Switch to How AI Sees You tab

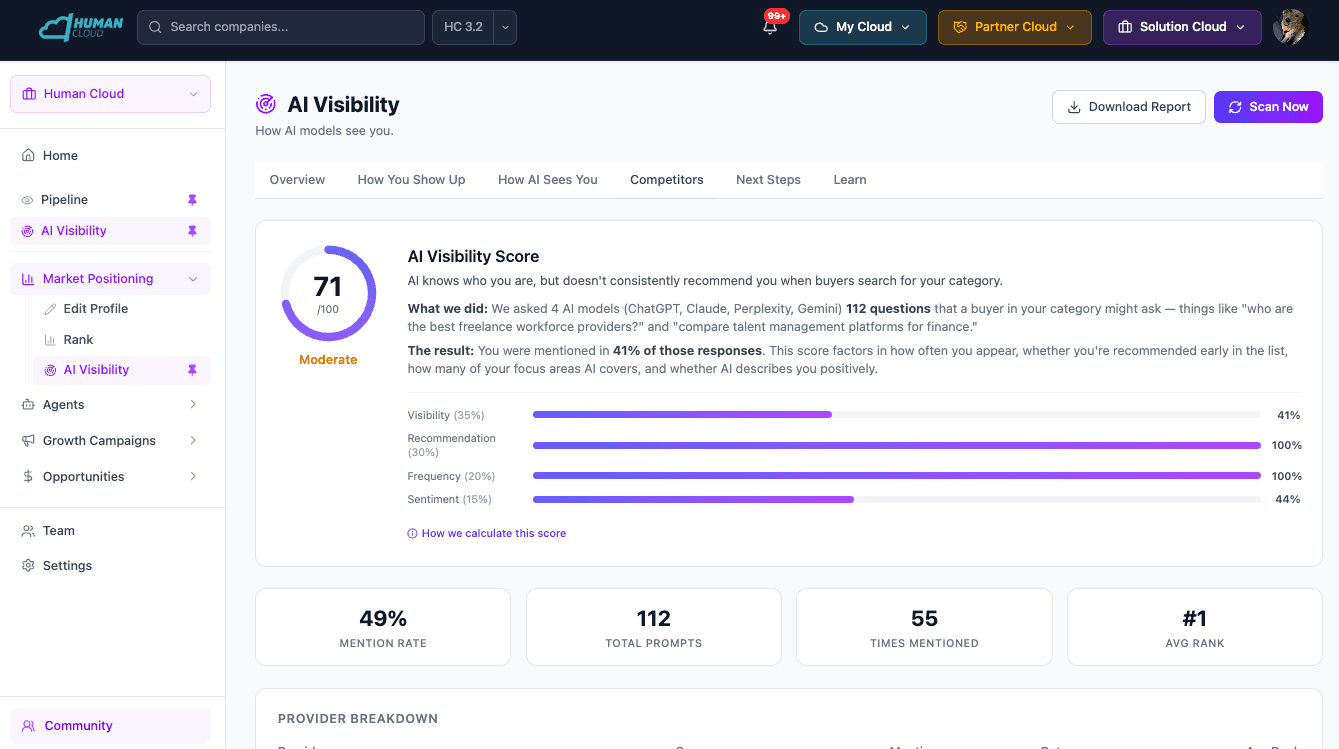(548, 180)
